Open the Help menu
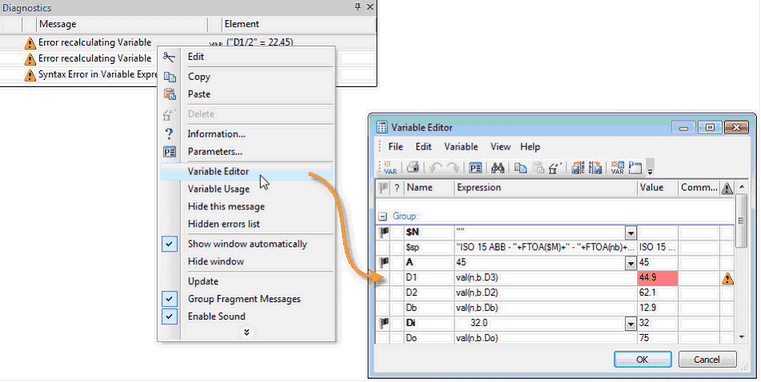This screenshot has height=382, width=761. click(530, 147)
